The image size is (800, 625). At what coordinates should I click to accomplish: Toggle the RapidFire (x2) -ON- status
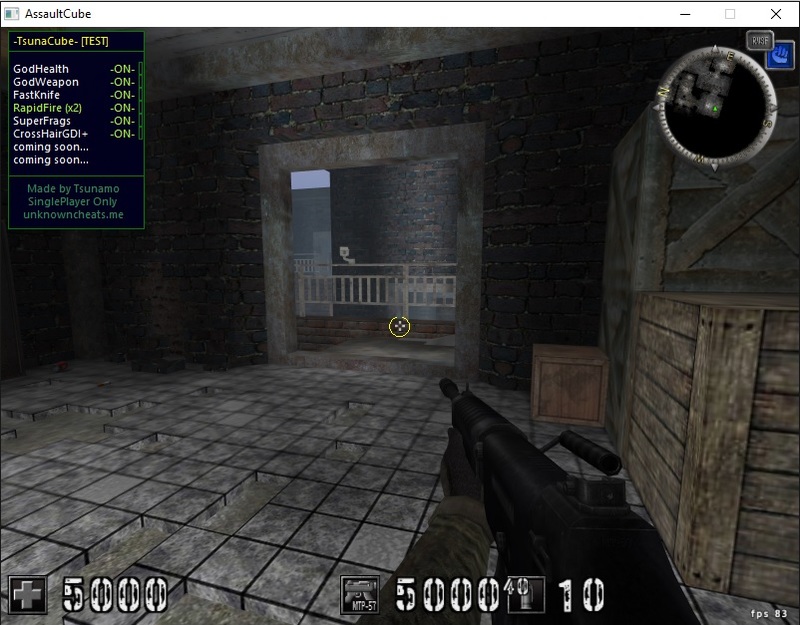click(122, 108)
